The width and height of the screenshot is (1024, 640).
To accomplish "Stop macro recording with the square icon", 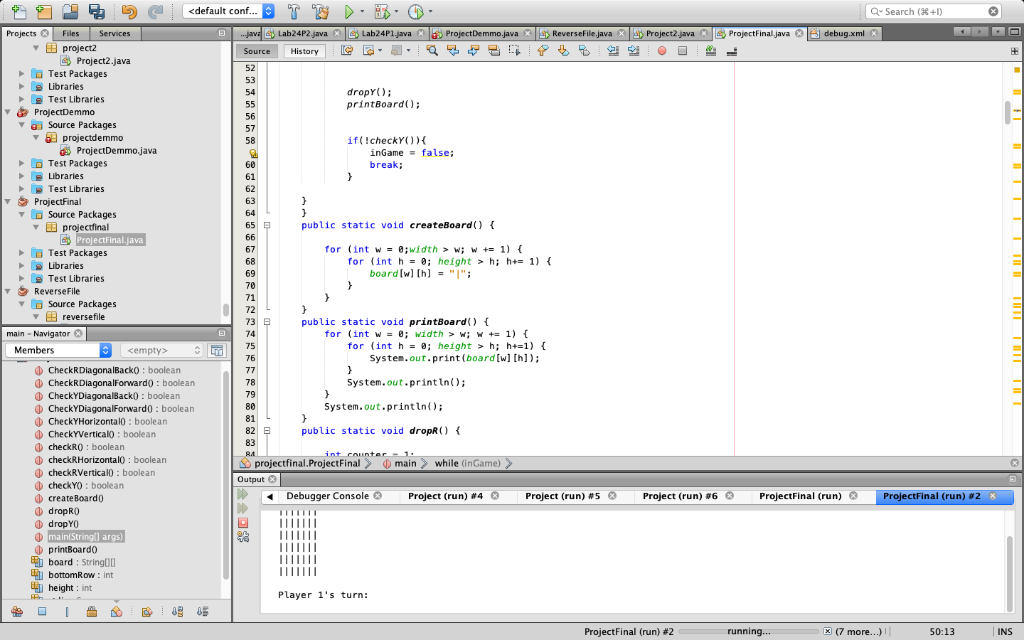I will 682,50.
